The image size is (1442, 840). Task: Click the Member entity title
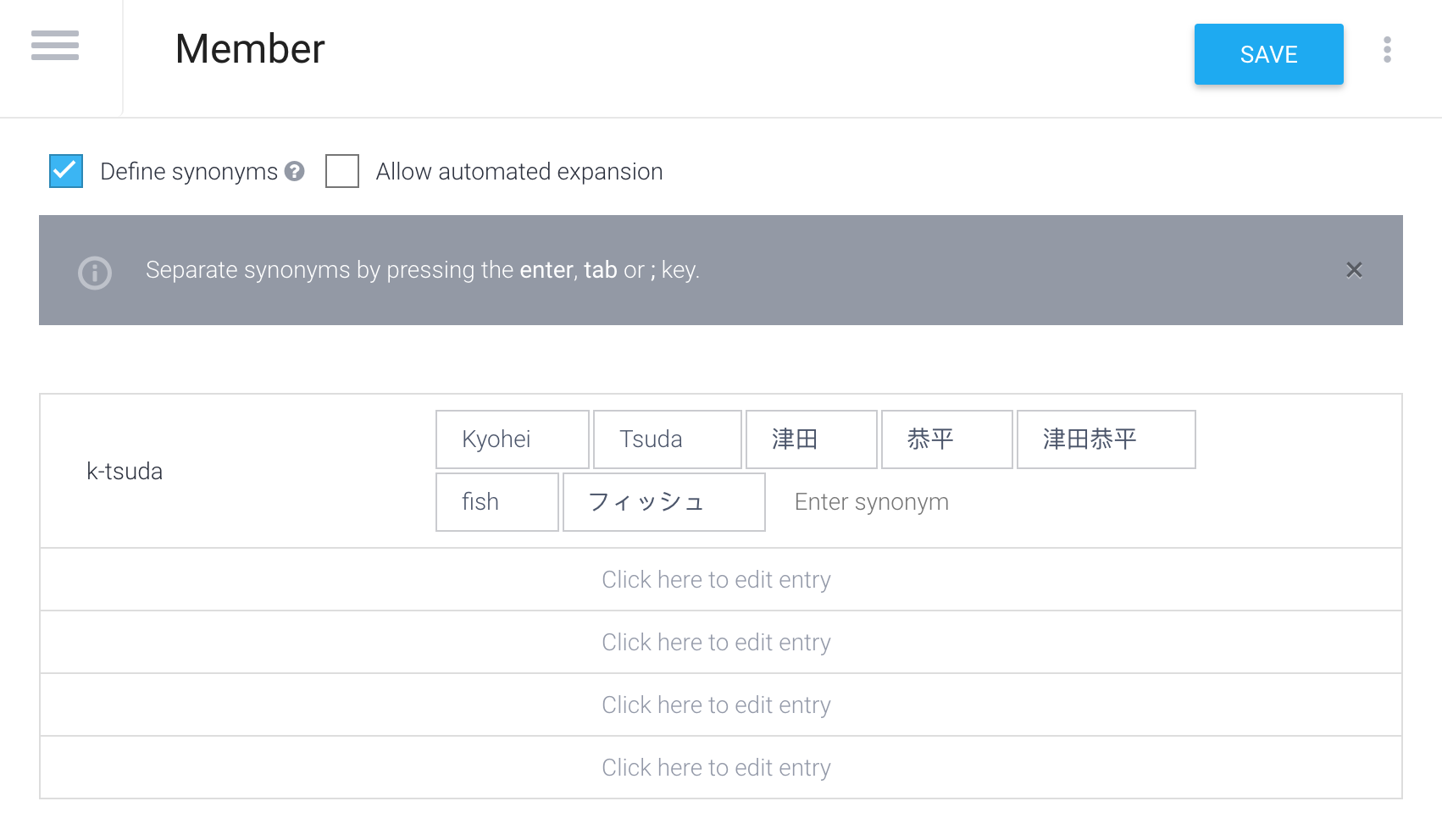coord(250,49)
